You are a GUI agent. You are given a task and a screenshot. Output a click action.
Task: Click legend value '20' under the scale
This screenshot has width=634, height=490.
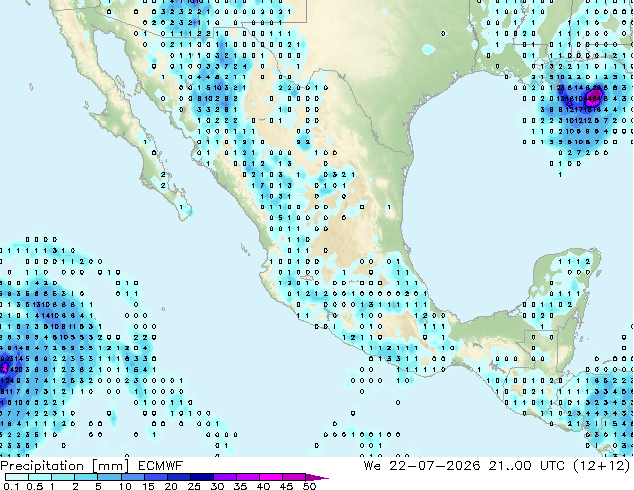(171, 486)
